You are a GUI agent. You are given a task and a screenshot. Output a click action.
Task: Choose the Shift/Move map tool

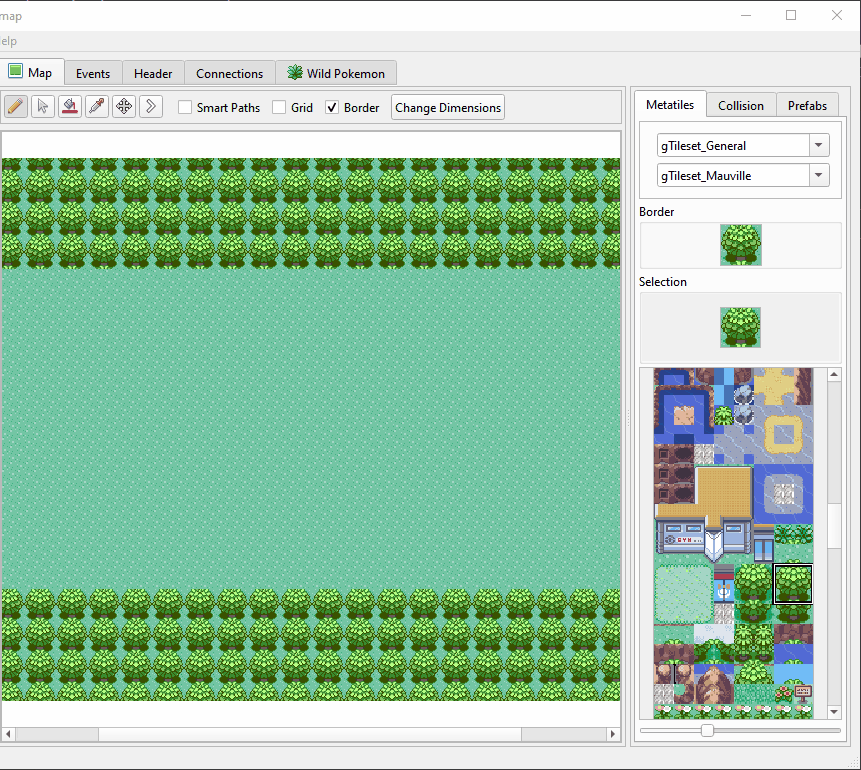pos(124,107)
